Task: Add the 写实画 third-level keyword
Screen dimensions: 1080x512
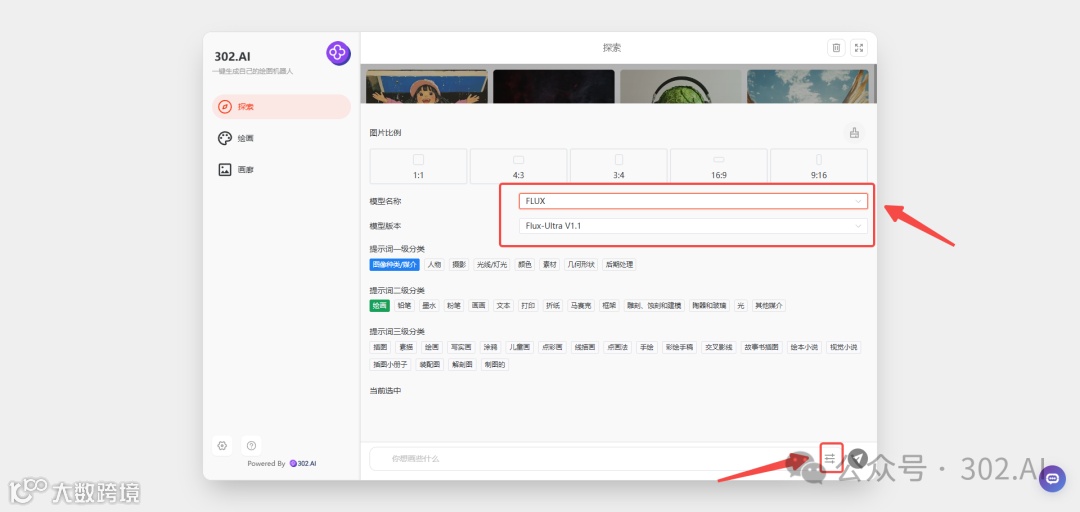Action: tap(459, 347)
